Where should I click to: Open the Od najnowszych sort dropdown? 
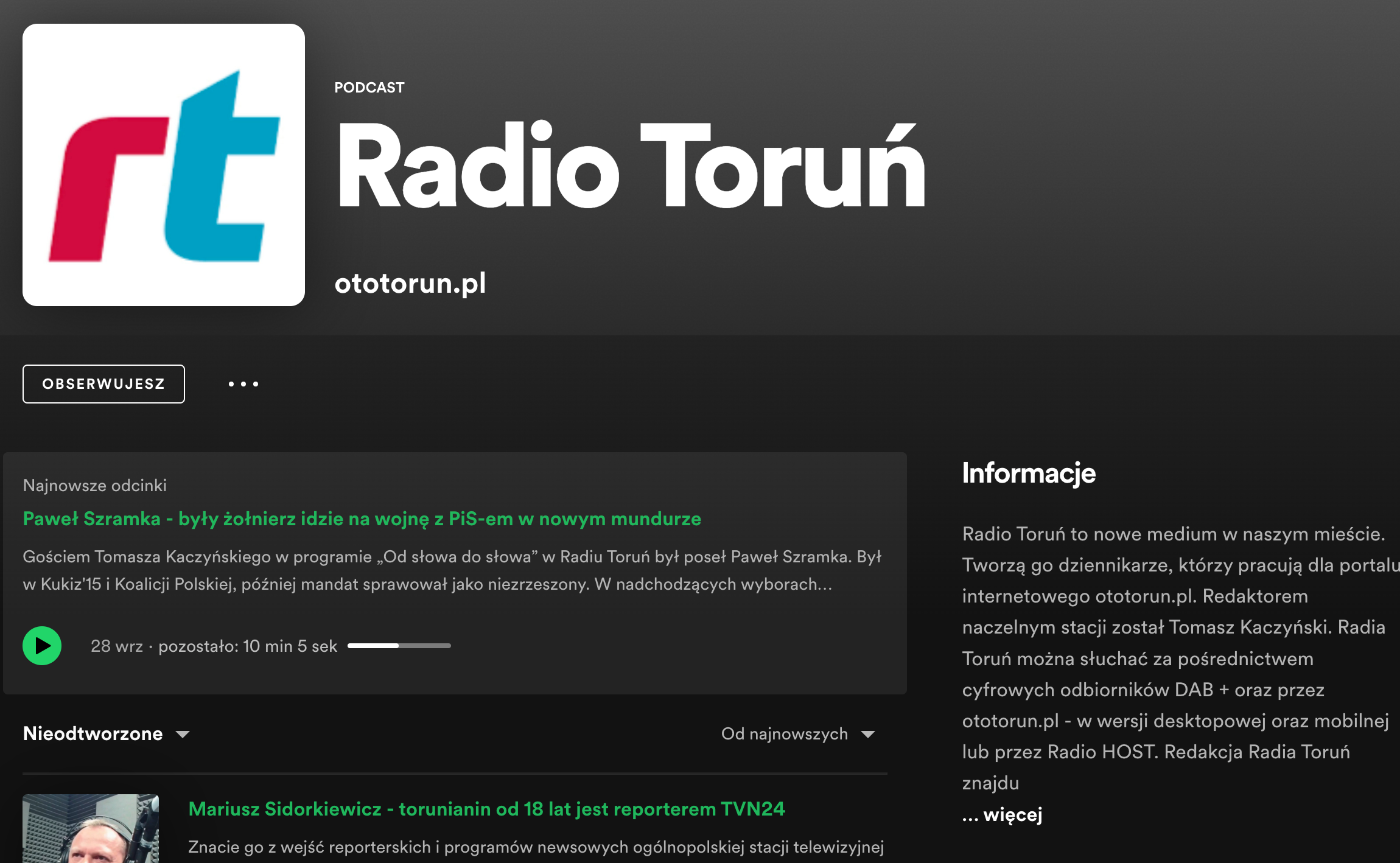coord(798,734)
